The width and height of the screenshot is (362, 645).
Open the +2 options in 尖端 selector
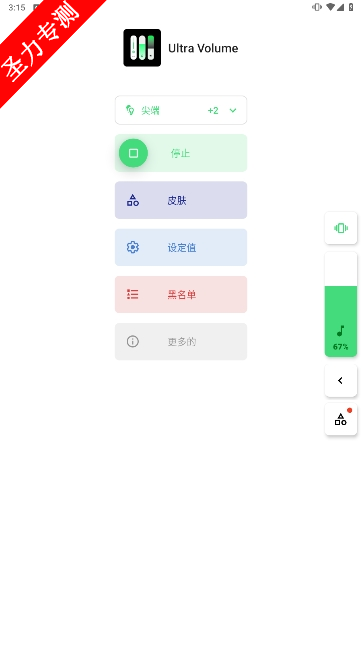point(213,110)
